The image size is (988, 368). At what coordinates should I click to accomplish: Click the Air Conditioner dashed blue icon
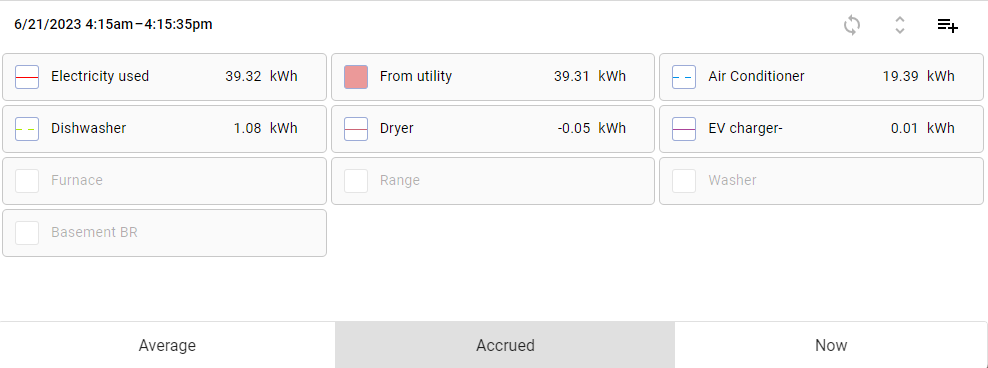point(684,77)
